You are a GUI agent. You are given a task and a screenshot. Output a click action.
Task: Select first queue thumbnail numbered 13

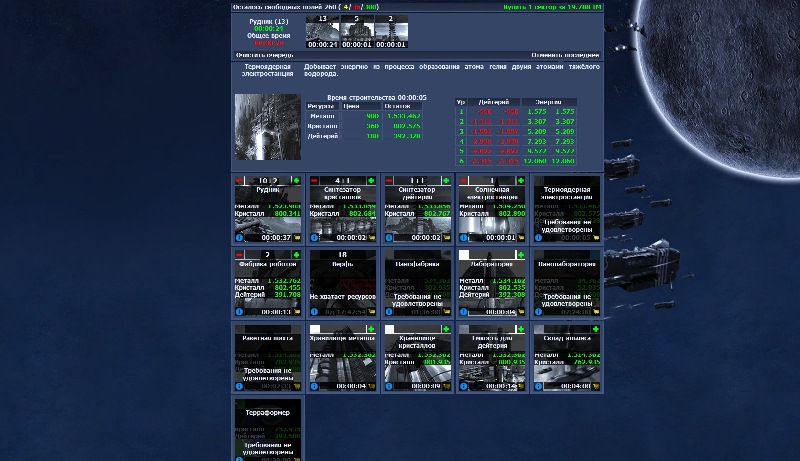pyautogui.click(x=322, y=31)
